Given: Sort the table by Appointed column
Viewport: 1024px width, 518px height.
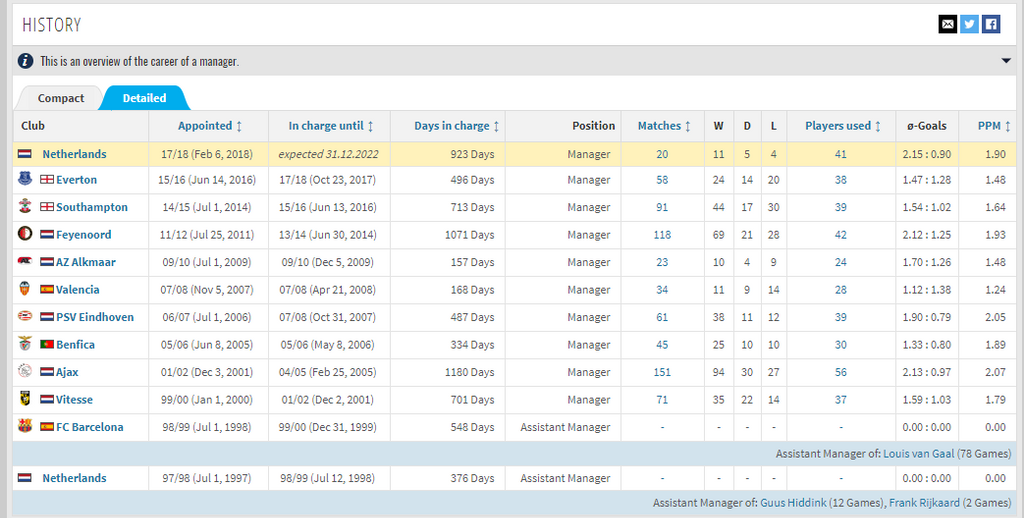Looking at the screenshot, I should tap(210, 126).
